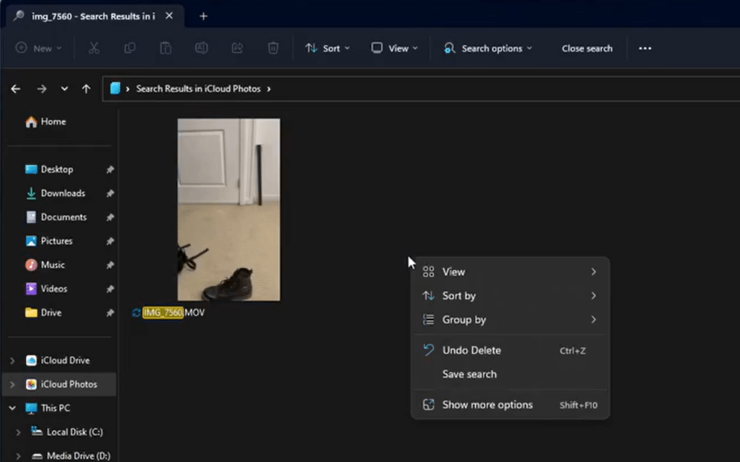This screenshot has width=740, height=462.
Task: Click the Close search button
Action: 587,48
